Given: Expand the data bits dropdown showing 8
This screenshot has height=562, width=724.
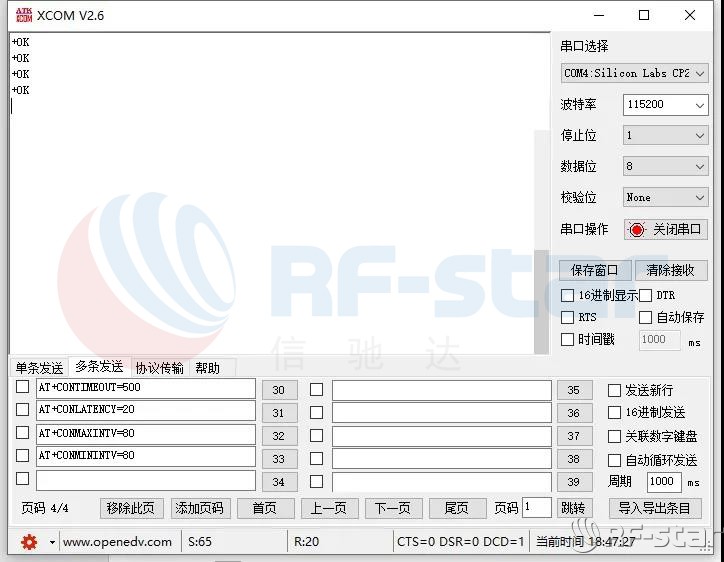Looking at the screenshot, I should tap(665, 166).
